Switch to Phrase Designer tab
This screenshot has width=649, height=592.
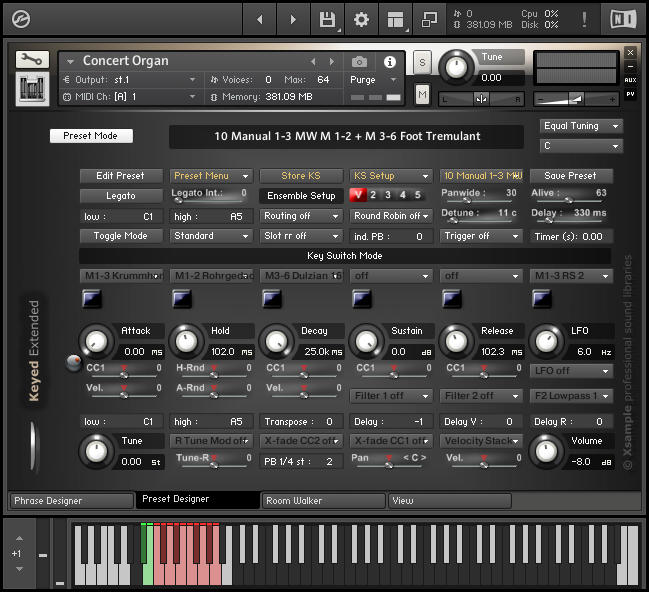[x=72, y=501]
